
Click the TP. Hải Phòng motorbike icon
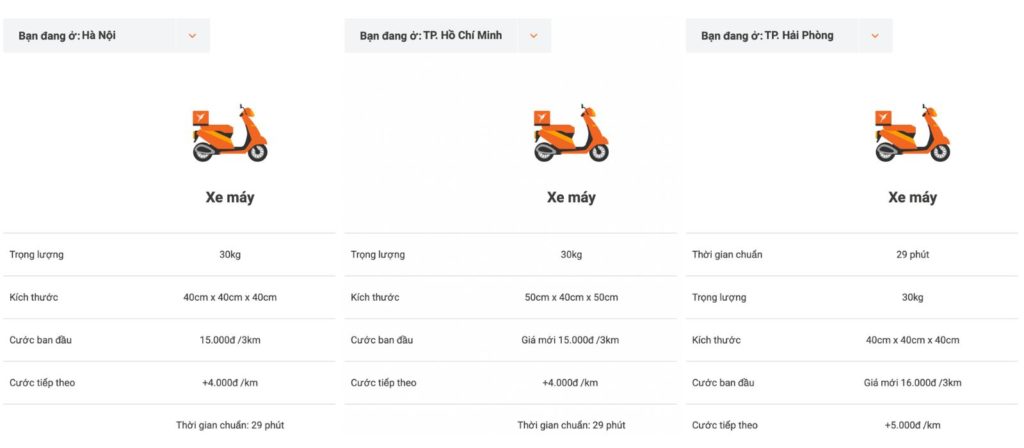[x=912, y=132]
